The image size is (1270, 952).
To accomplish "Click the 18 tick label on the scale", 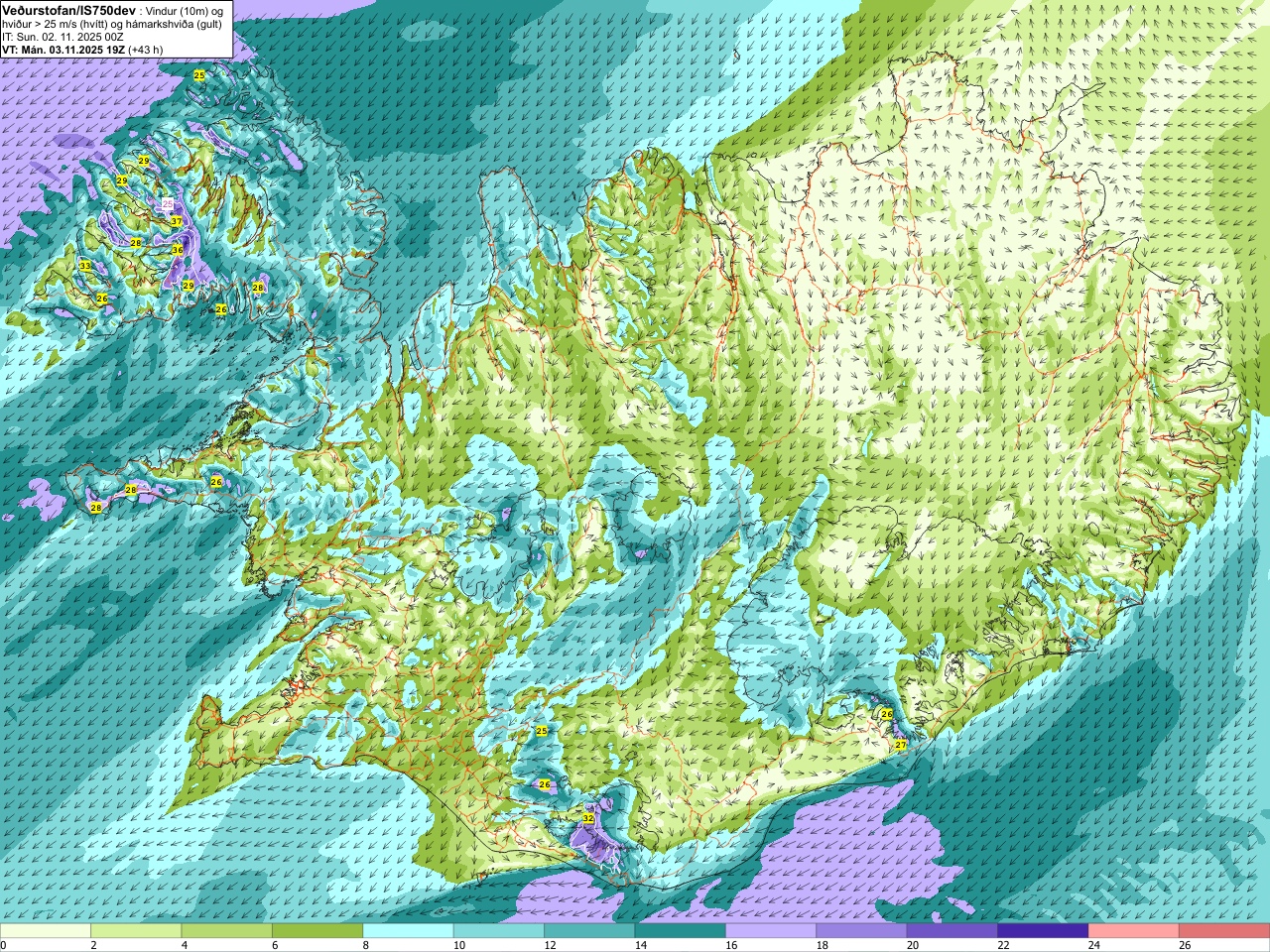I will point(823,945).
